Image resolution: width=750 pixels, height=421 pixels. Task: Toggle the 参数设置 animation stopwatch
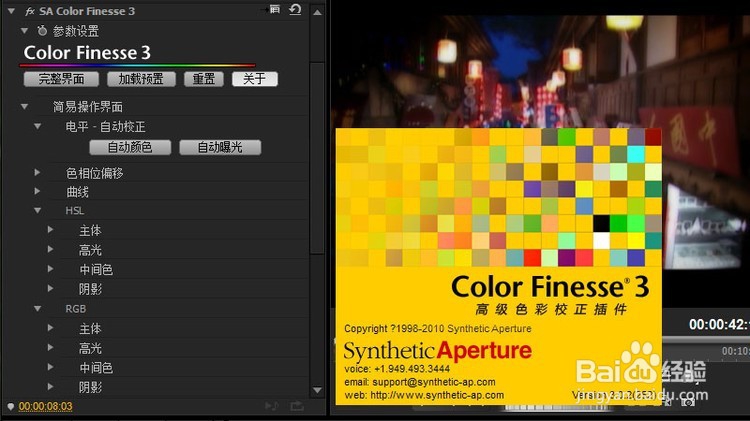(x=42, y=31)
